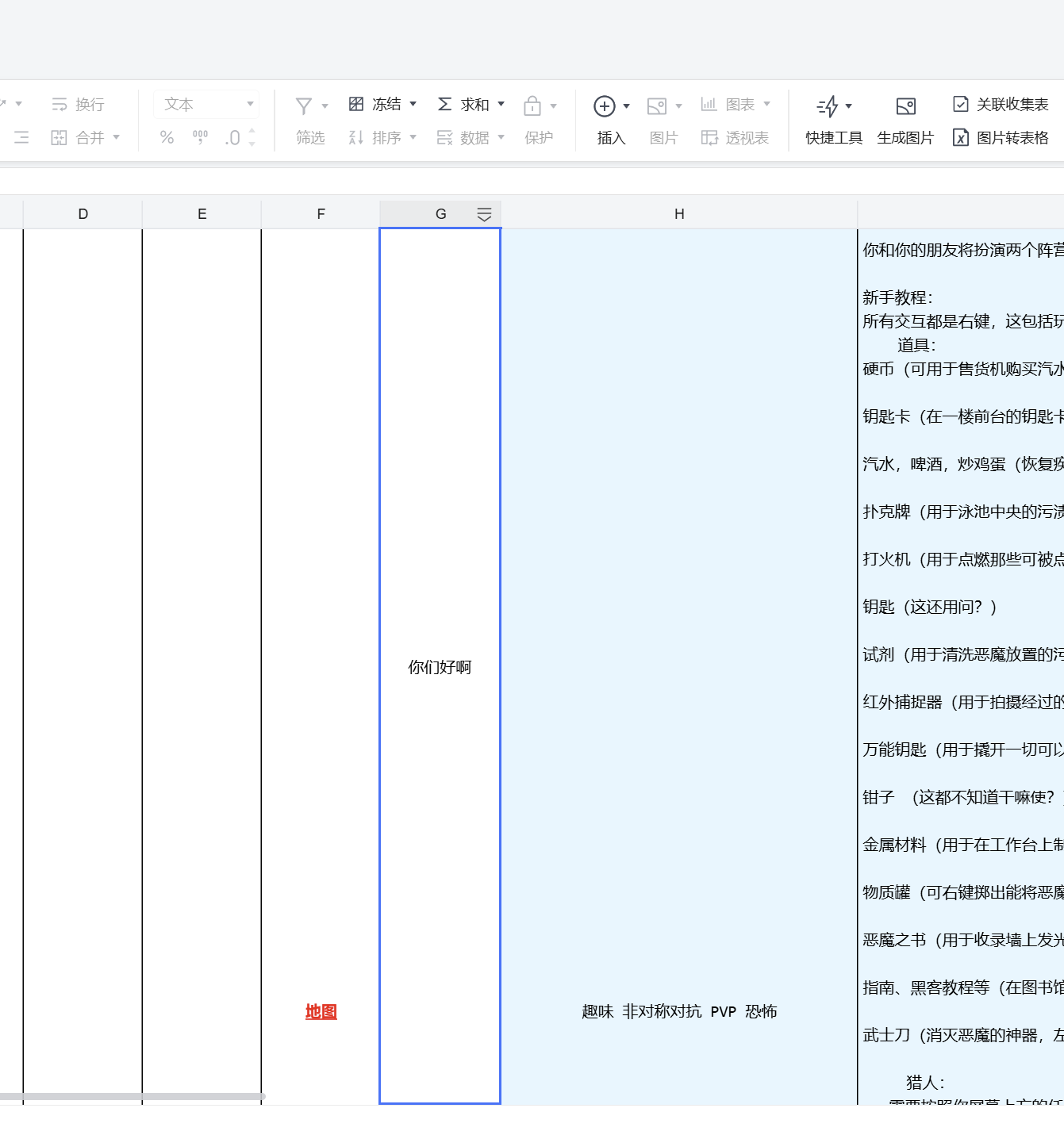
Task: Expand the Freeze dropdown arrow
Action: pos(413,105)
